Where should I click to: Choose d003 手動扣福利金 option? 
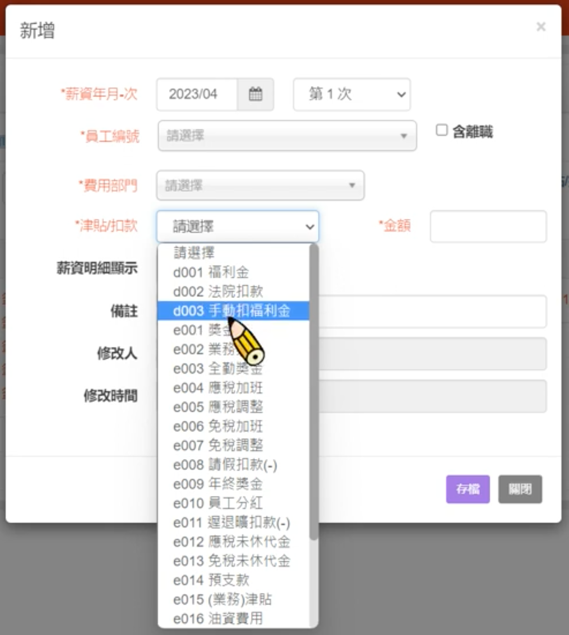(x=233, y=311)
